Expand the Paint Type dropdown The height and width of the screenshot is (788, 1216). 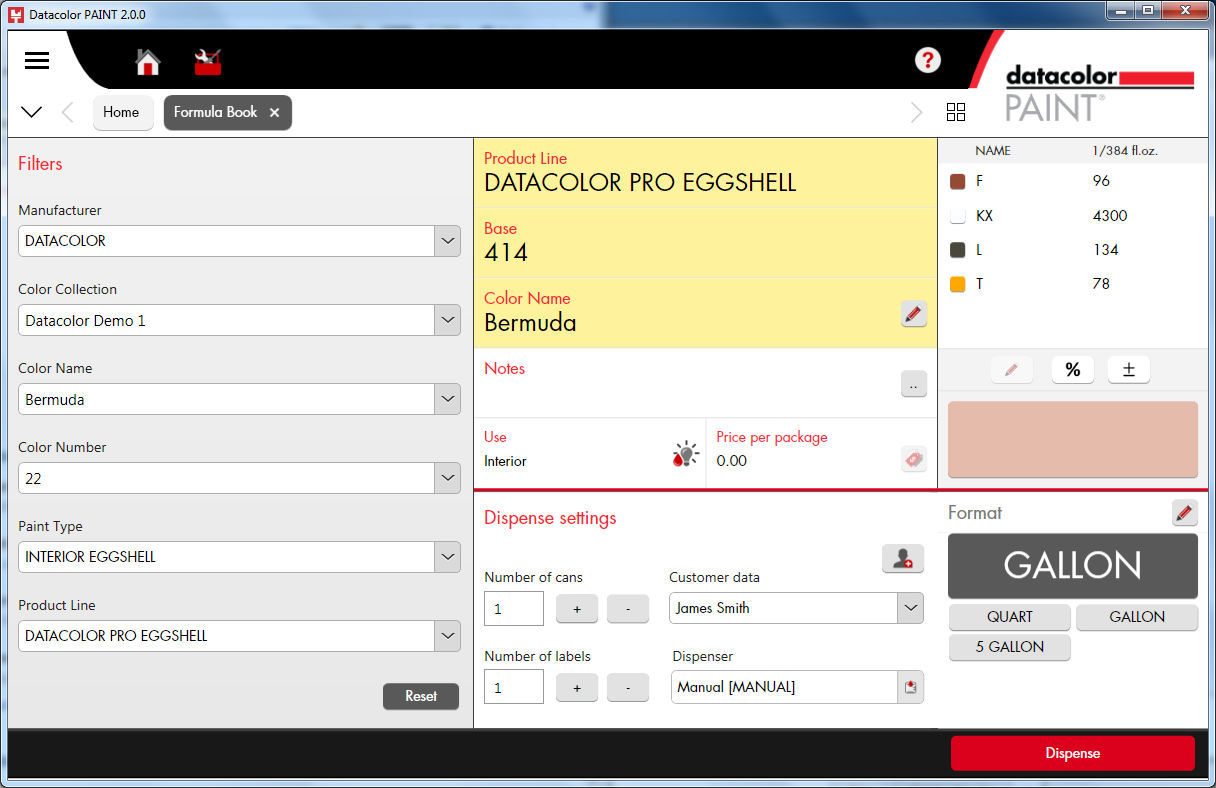click(447, 557)
